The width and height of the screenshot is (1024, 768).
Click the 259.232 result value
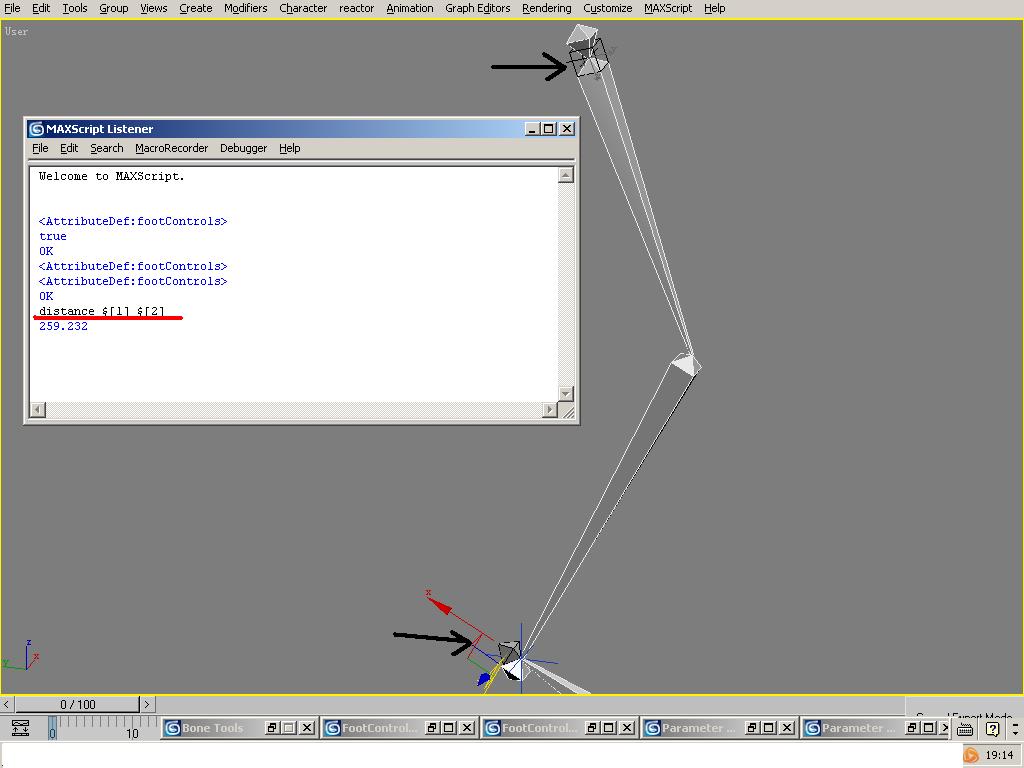(63, 327)
